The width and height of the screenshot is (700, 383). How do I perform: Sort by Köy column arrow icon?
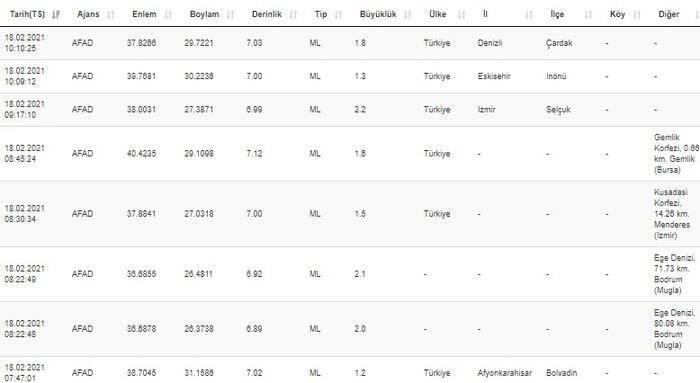click(637, 15)
